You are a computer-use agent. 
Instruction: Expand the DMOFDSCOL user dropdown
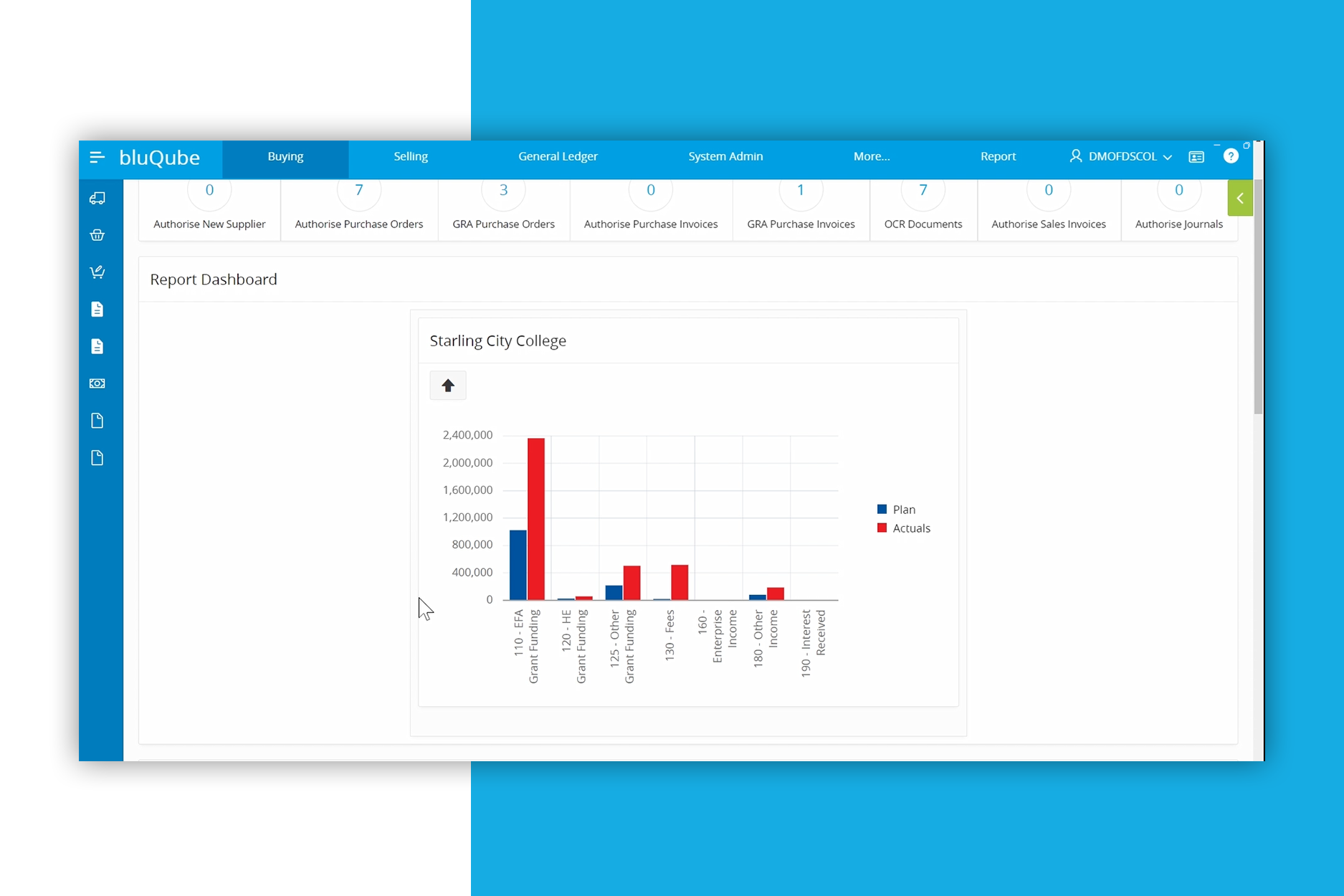tap(1122, 156)
